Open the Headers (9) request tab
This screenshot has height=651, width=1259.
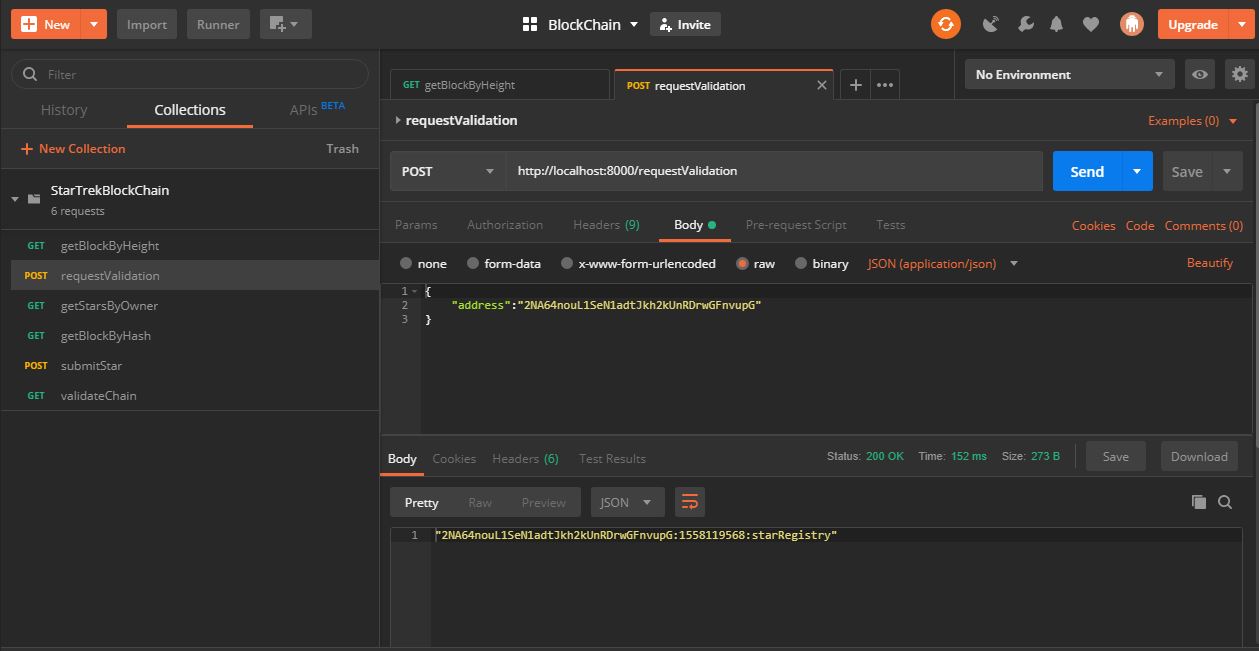(606, 225)
